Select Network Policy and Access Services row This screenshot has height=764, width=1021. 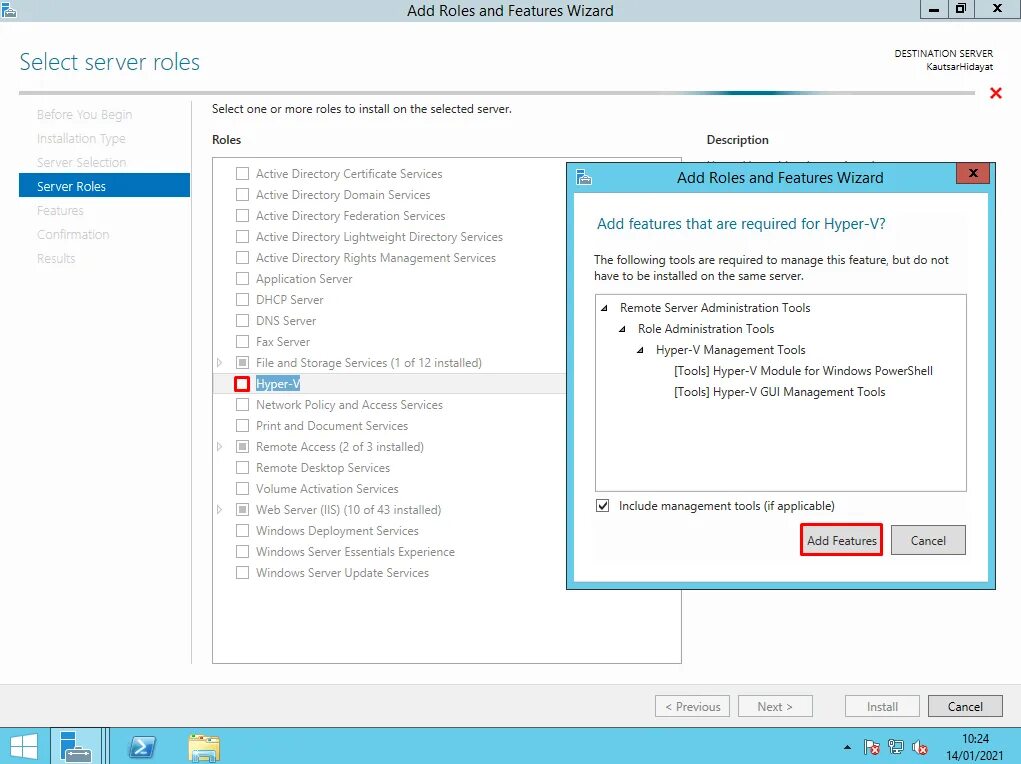pyautogui.click(x=349, y=404)
